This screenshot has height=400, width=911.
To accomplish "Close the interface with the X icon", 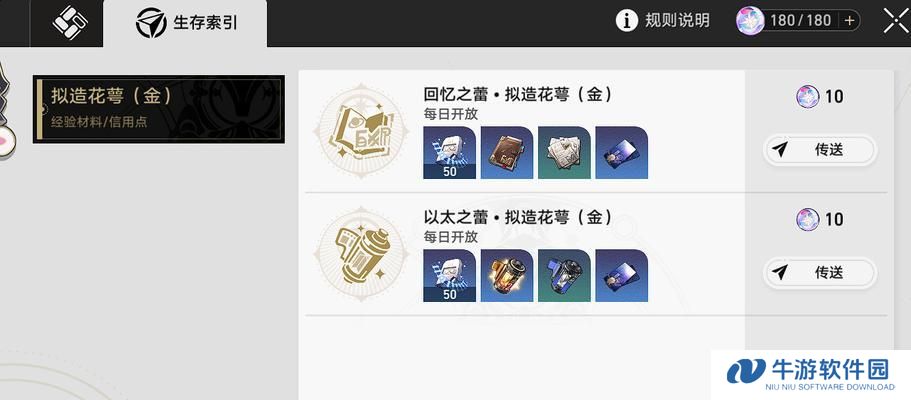I will [x=896, y=21].
